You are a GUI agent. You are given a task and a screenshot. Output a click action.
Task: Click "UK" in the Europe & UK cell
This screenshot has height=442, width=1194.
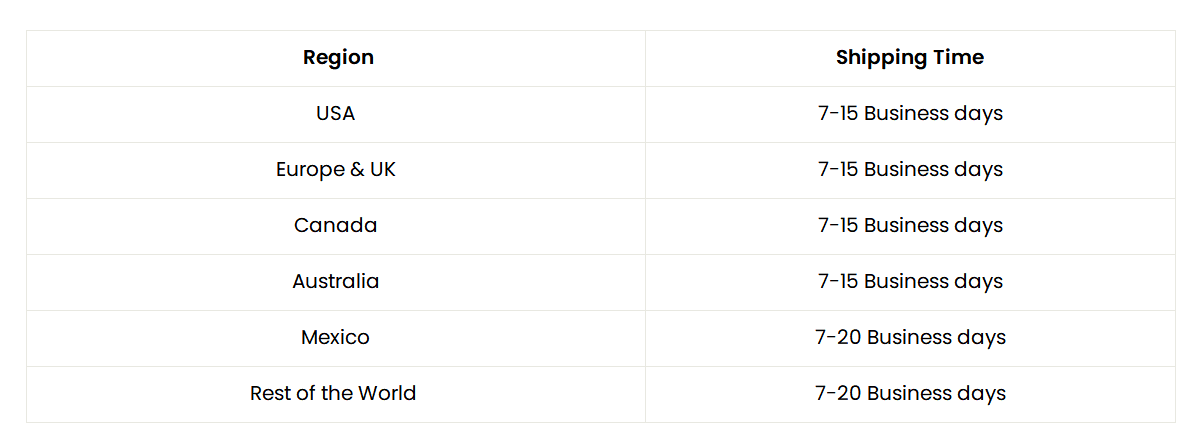click(x=383, y=170)
